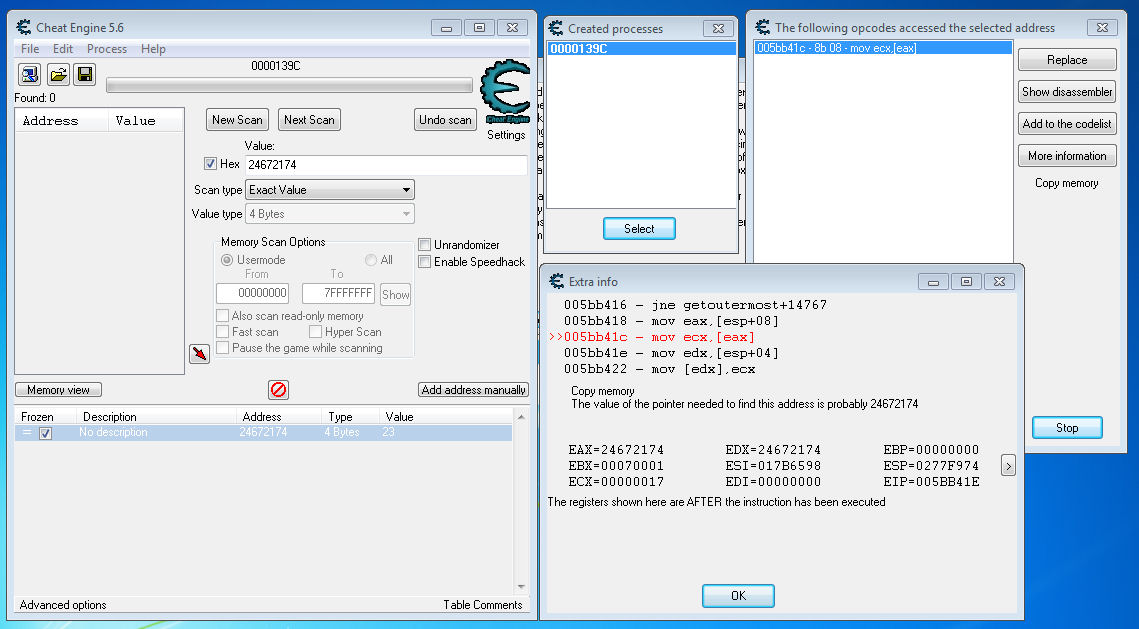Click the scan progress bar
Viewport: 1139px width, 629px height.
pyautogui.click(x=289, y=86)
